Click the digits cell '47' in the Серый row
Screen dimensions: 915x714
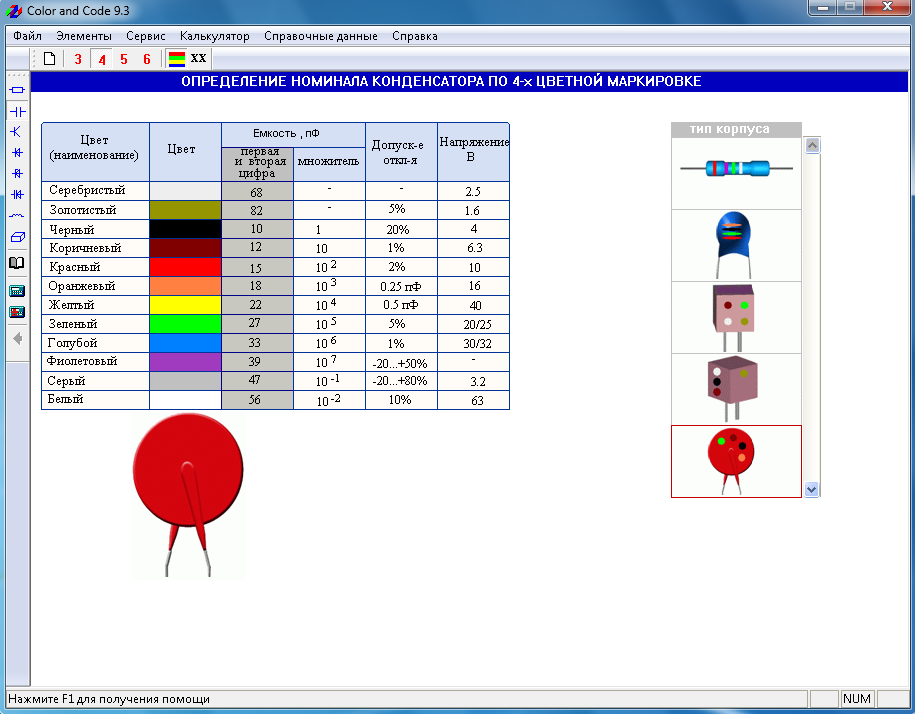pos(257,380)
